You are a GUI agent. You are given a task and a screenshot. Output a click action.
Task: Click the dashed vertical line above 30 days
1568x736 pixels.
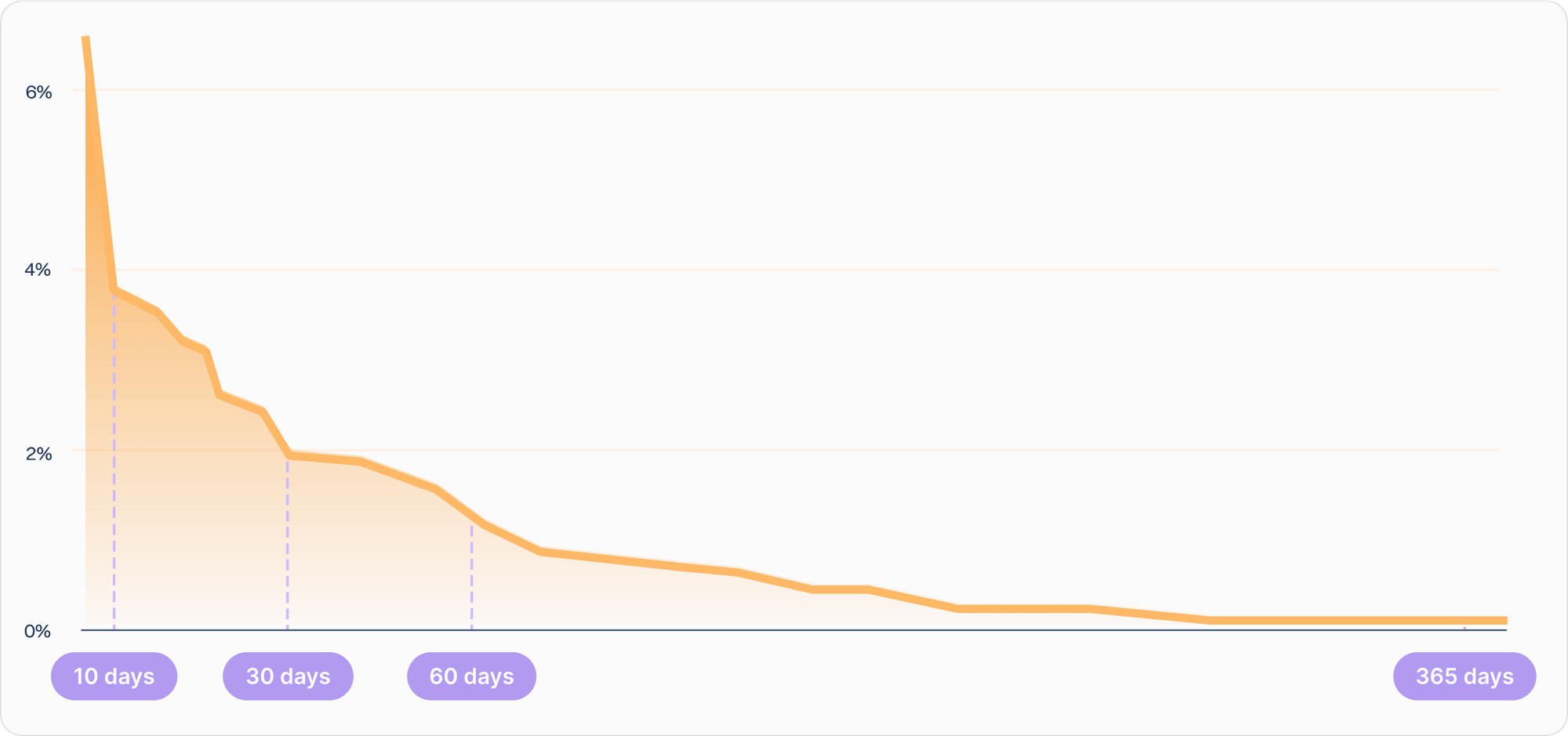(x=288, y=549)
